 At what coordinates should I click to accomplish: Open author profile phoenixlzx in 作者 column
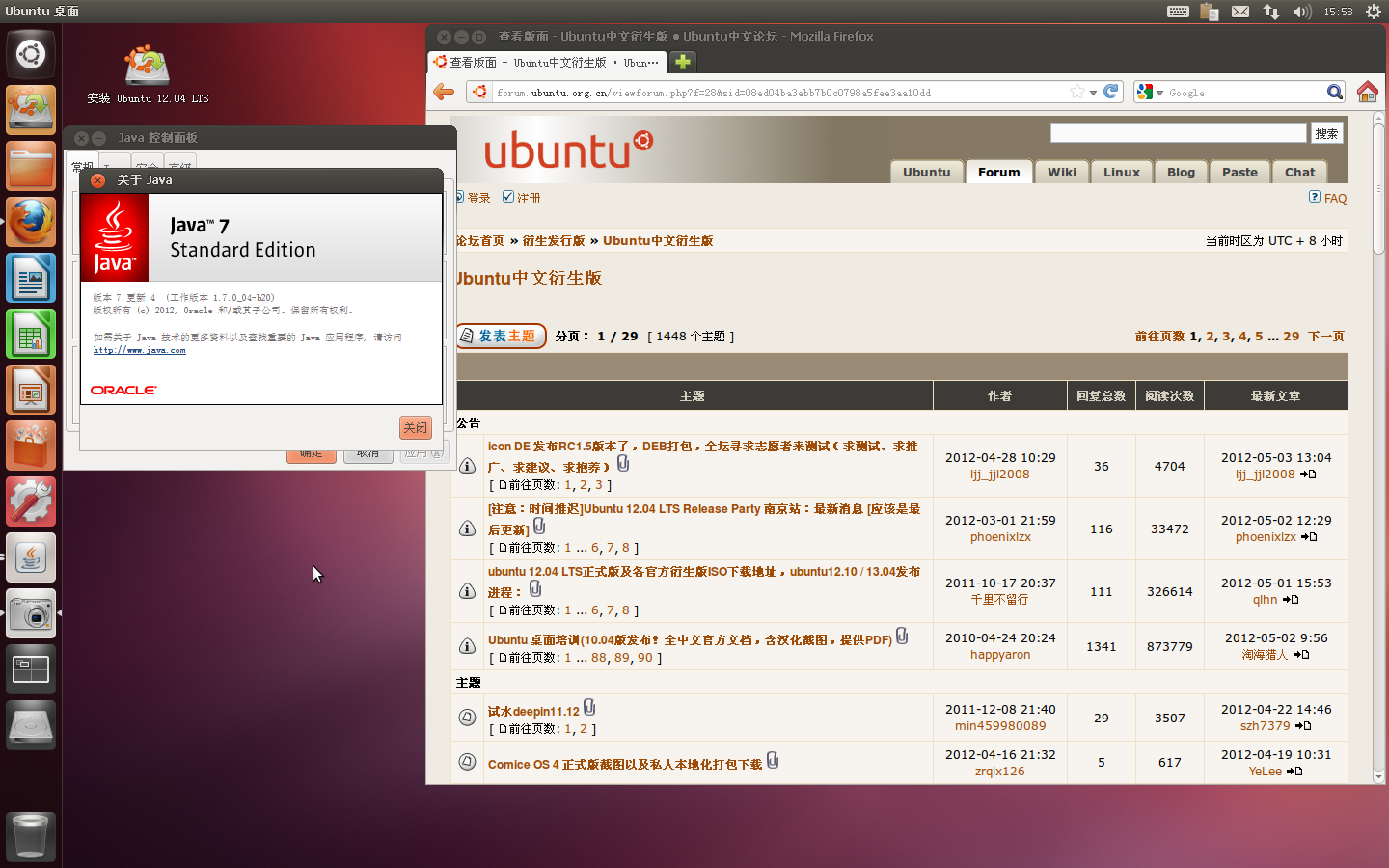coord(1000,536)
